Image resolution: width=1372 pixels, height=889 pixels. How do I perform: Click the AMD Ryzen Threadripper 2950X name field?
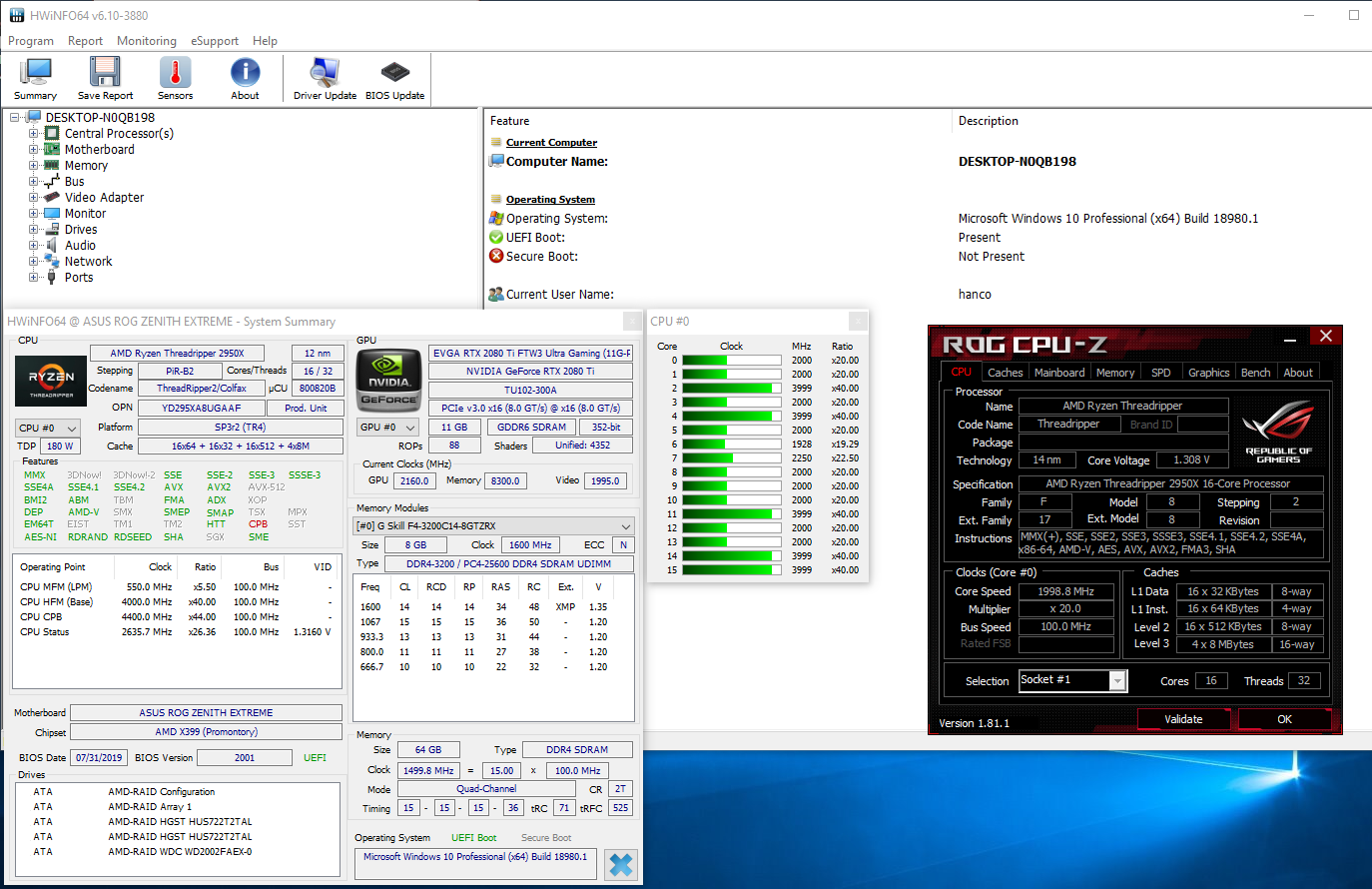[177, 353]
